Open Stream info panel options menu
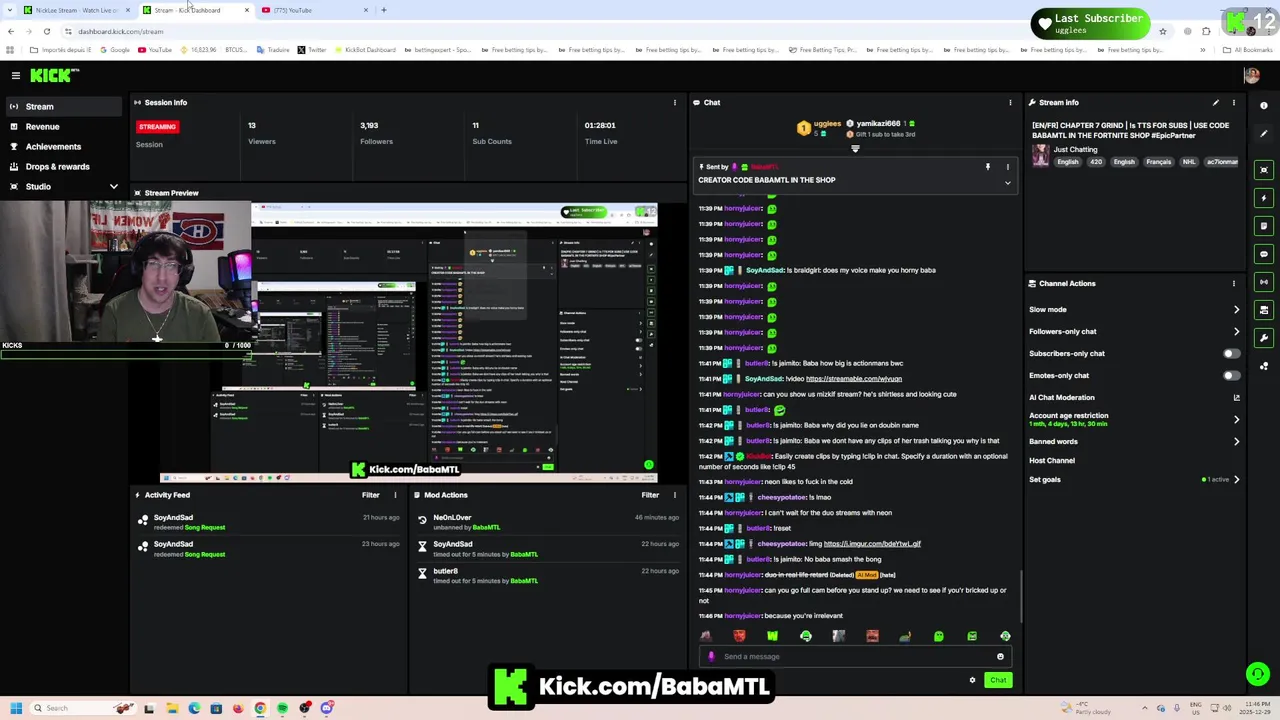 coord(1234,102)
